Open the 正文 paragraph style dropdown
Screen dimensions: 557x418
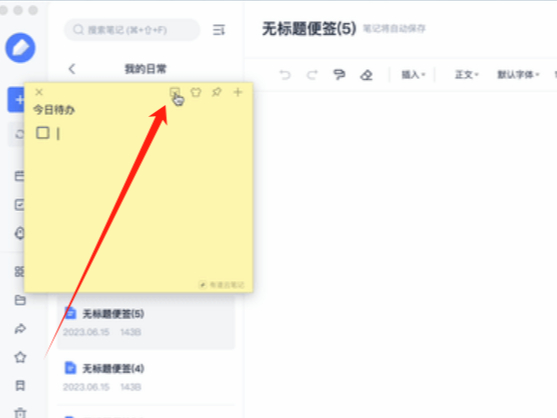[x=467, y=75]
